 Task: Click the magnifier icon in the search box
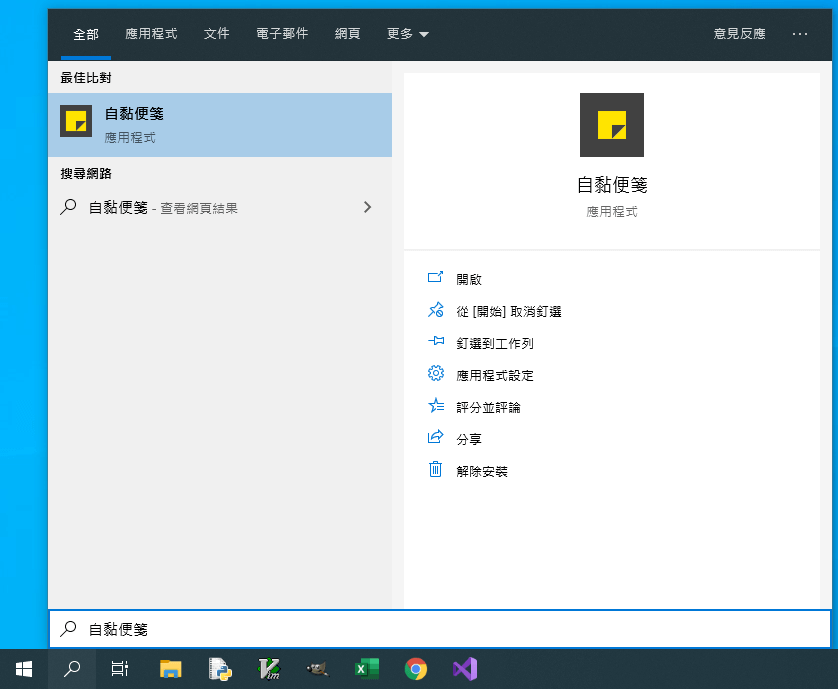[x=68, y=629]
